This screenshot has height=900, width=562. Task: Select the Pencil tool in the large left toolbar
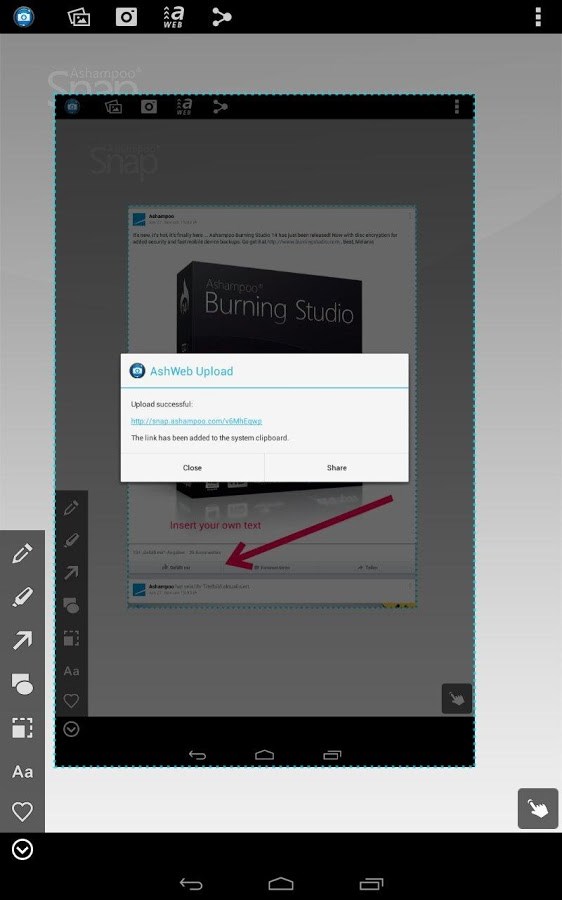tap(22, 553)
